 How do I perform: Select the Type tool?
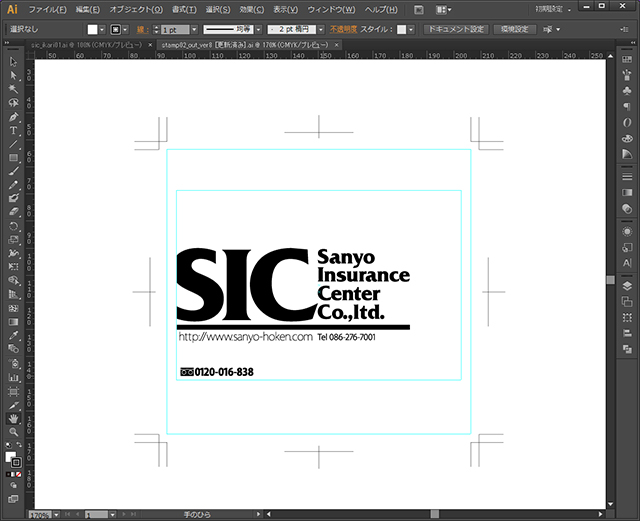[13, 130]
